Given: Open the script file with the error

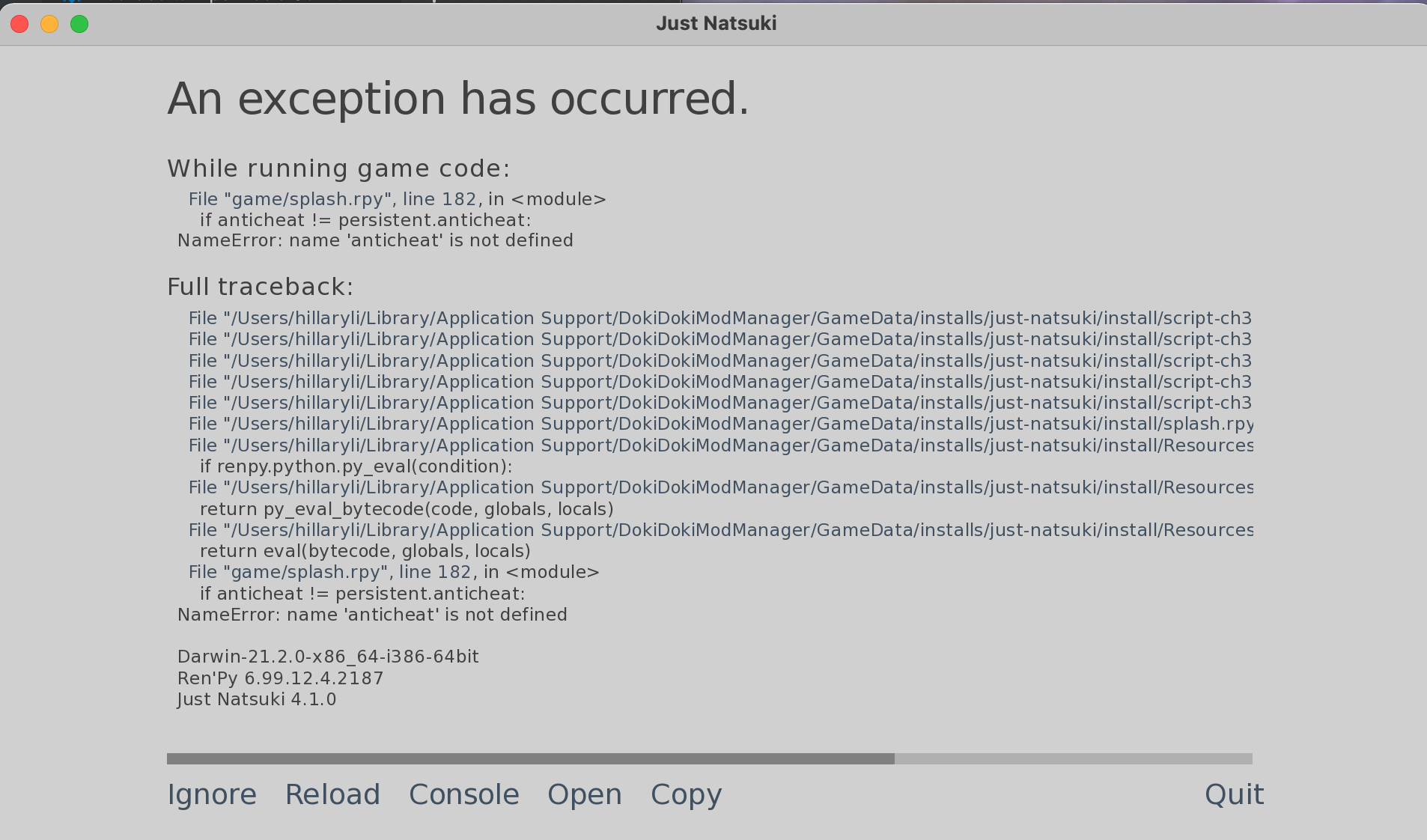Looking at the screenshot, I should point(585,794).
